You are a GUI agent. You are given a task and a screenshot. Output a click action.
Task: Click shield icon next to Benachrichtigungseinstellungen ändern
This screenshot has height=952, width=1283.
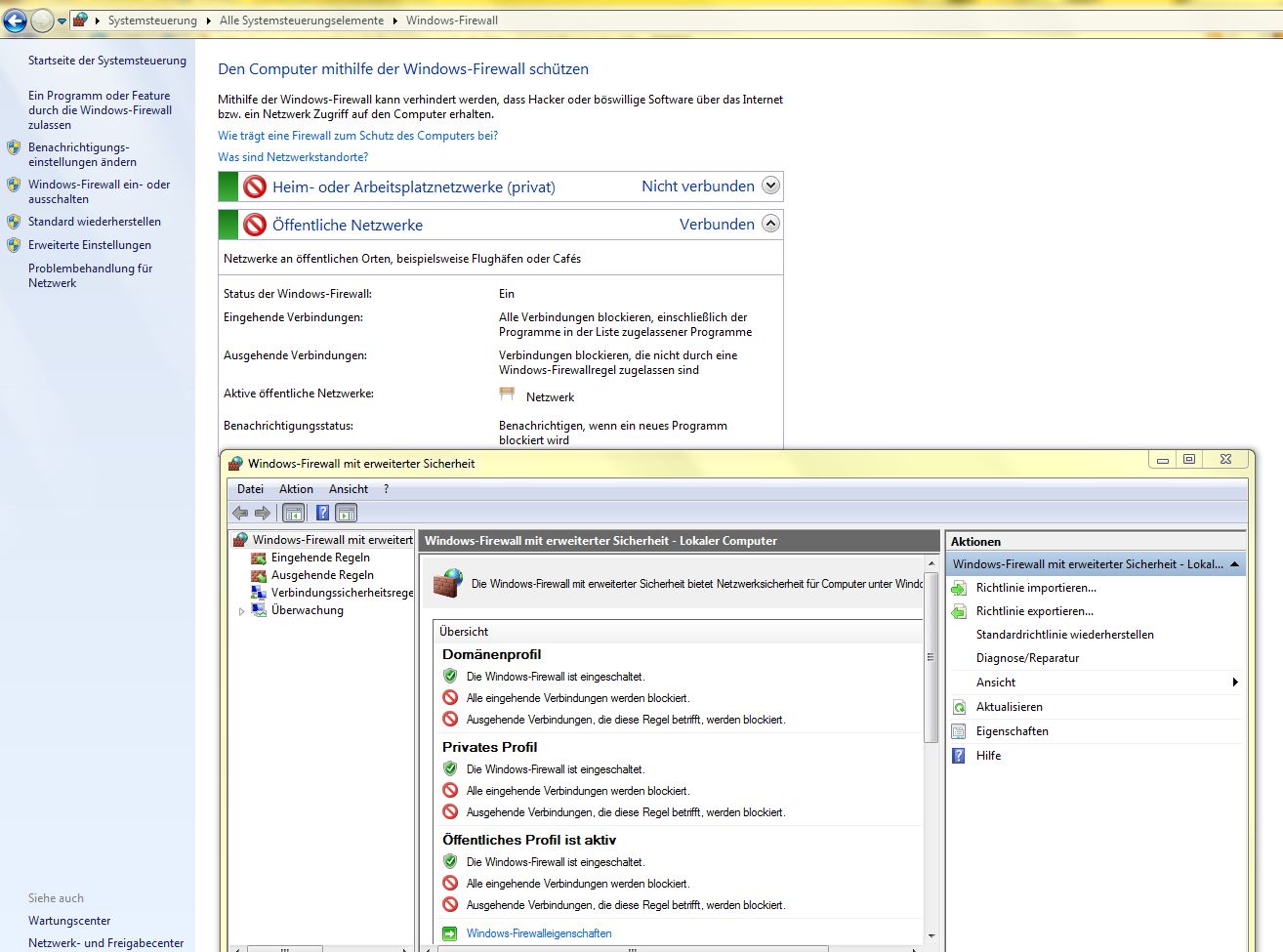14,148
